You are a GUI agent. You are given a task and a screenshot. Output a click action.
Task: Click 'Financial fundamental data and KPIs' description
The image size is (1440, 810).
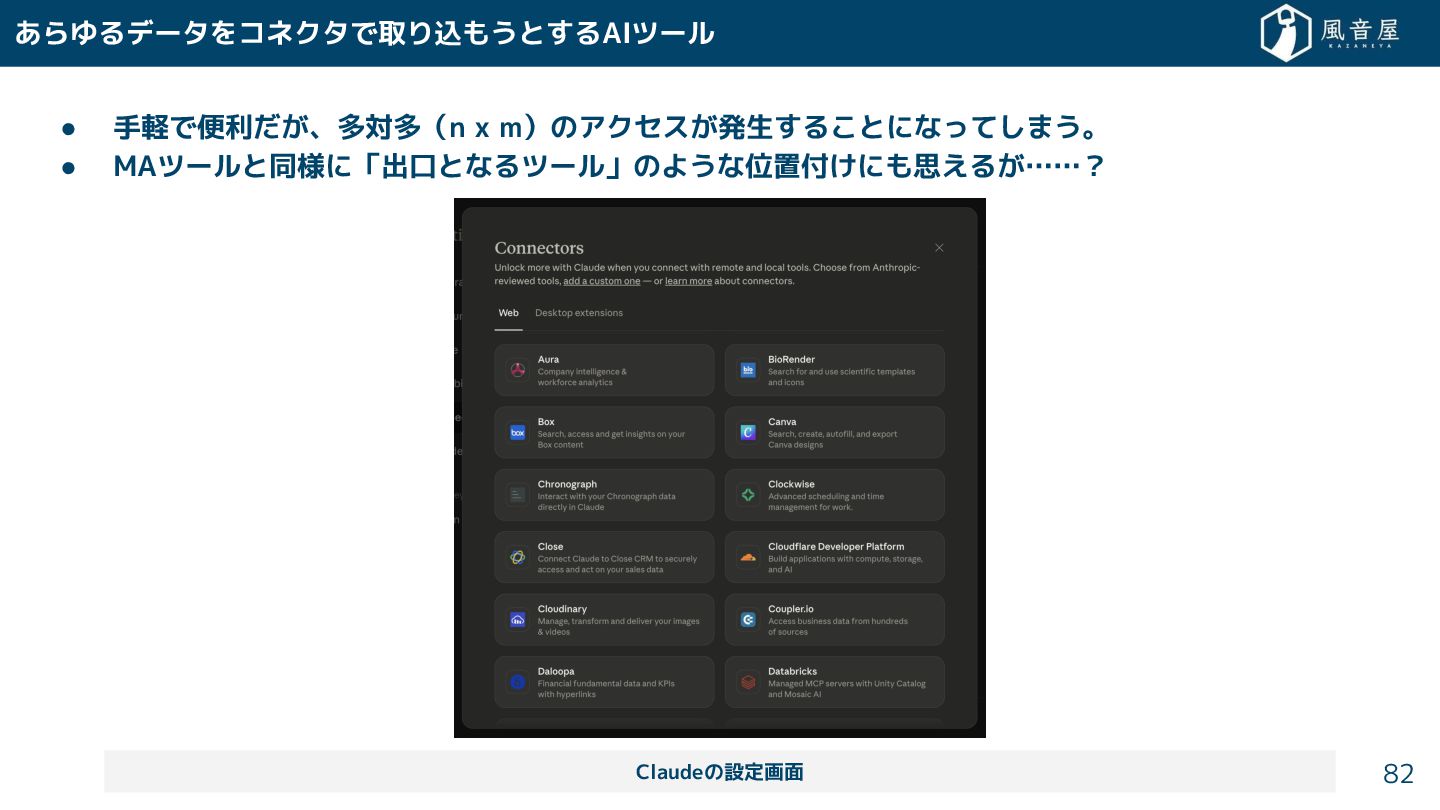pyautogui.click(x=606, y=689)
